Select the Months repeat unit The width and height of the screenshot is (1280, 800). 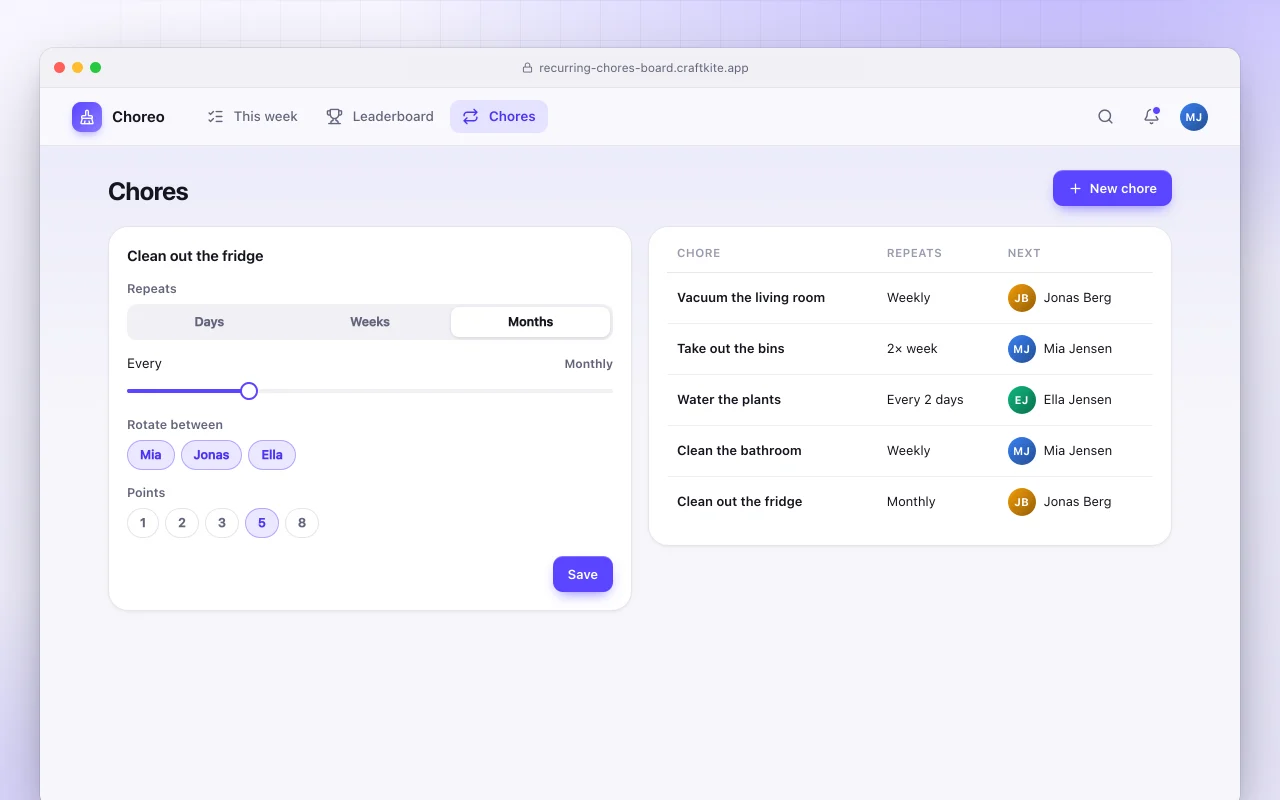(x=530, y=322)
